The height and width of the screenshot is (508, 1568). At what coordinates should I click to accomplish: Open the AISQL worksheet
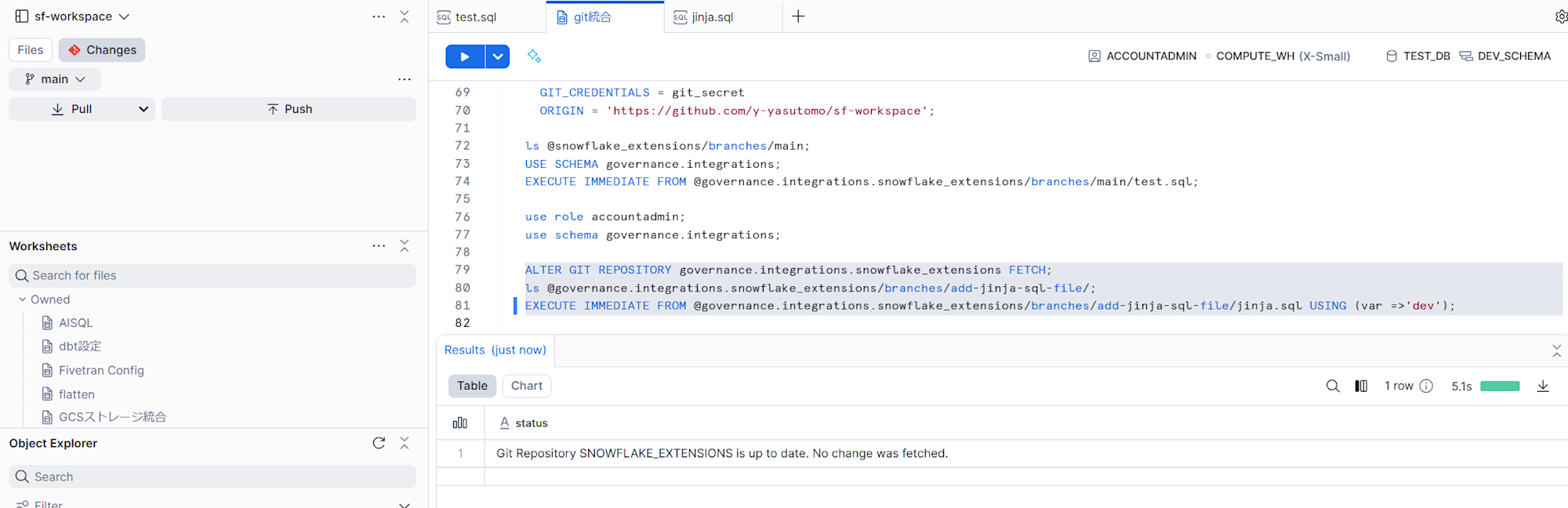click(x=75, y=323)
